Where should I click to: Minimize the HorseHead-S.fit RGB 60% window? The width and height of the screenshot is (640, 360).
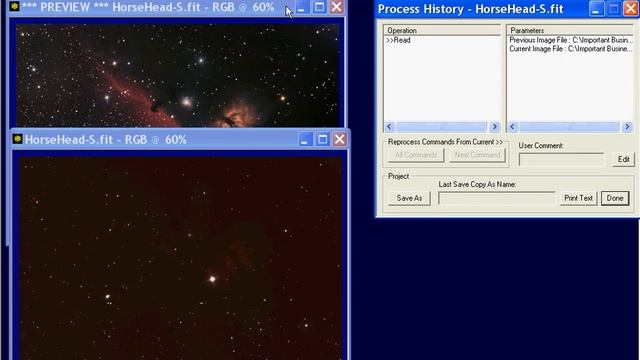coord(304,140)
